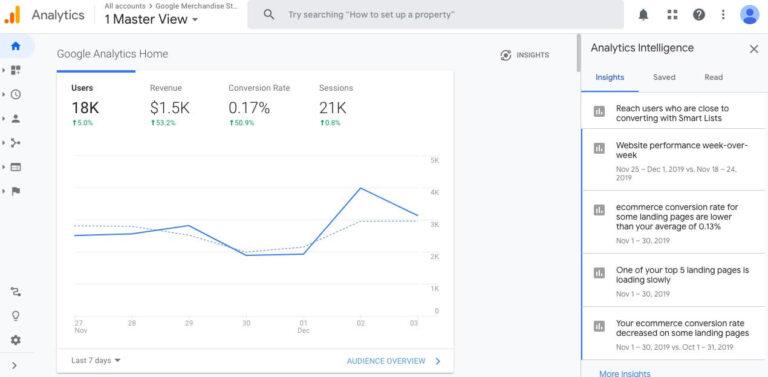Screen dimensions: 768x377
Task: Open Realtime clock icon in sidebar
Action: (16, 94)
